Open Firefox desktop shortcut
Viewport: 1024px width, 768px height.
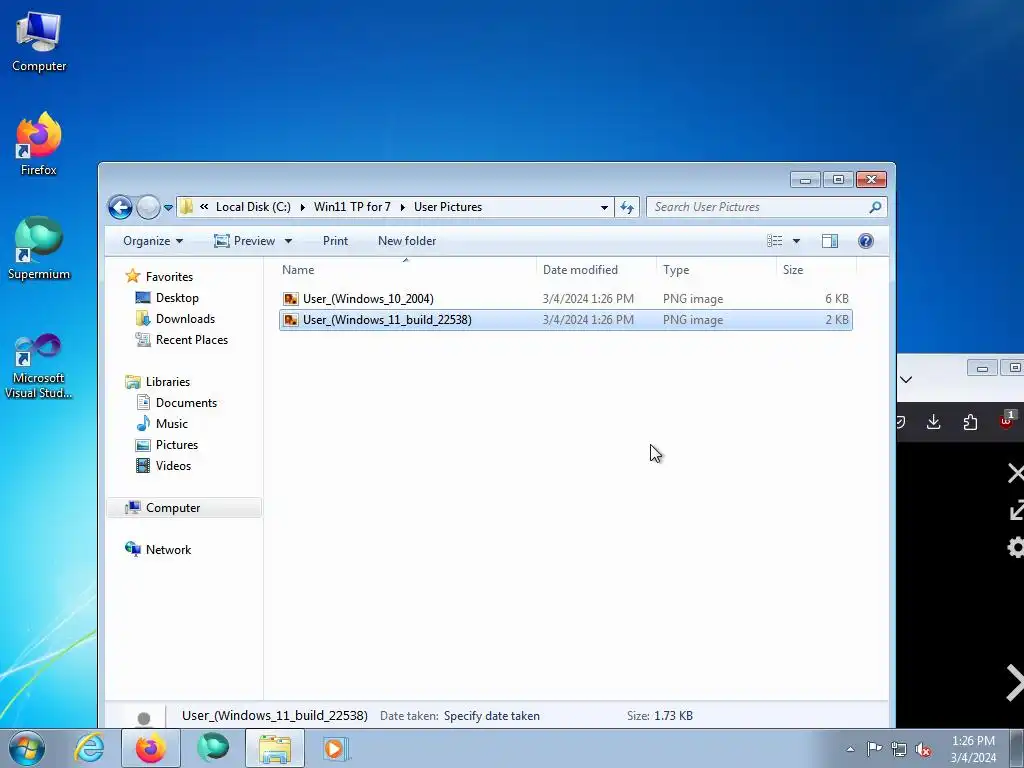pyautogui.click(x=39, y=144)
